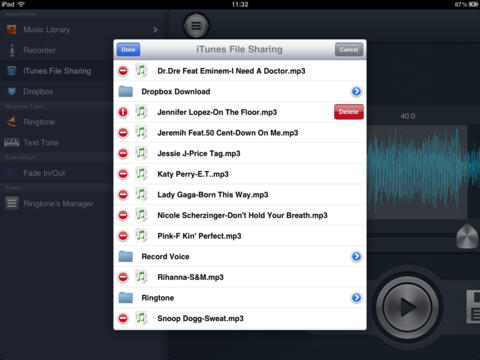Image resolution: width=480 pixels, height=360 pixels.
Task: Choose Text Tone type in sidebar
Action: pos(57,143)
